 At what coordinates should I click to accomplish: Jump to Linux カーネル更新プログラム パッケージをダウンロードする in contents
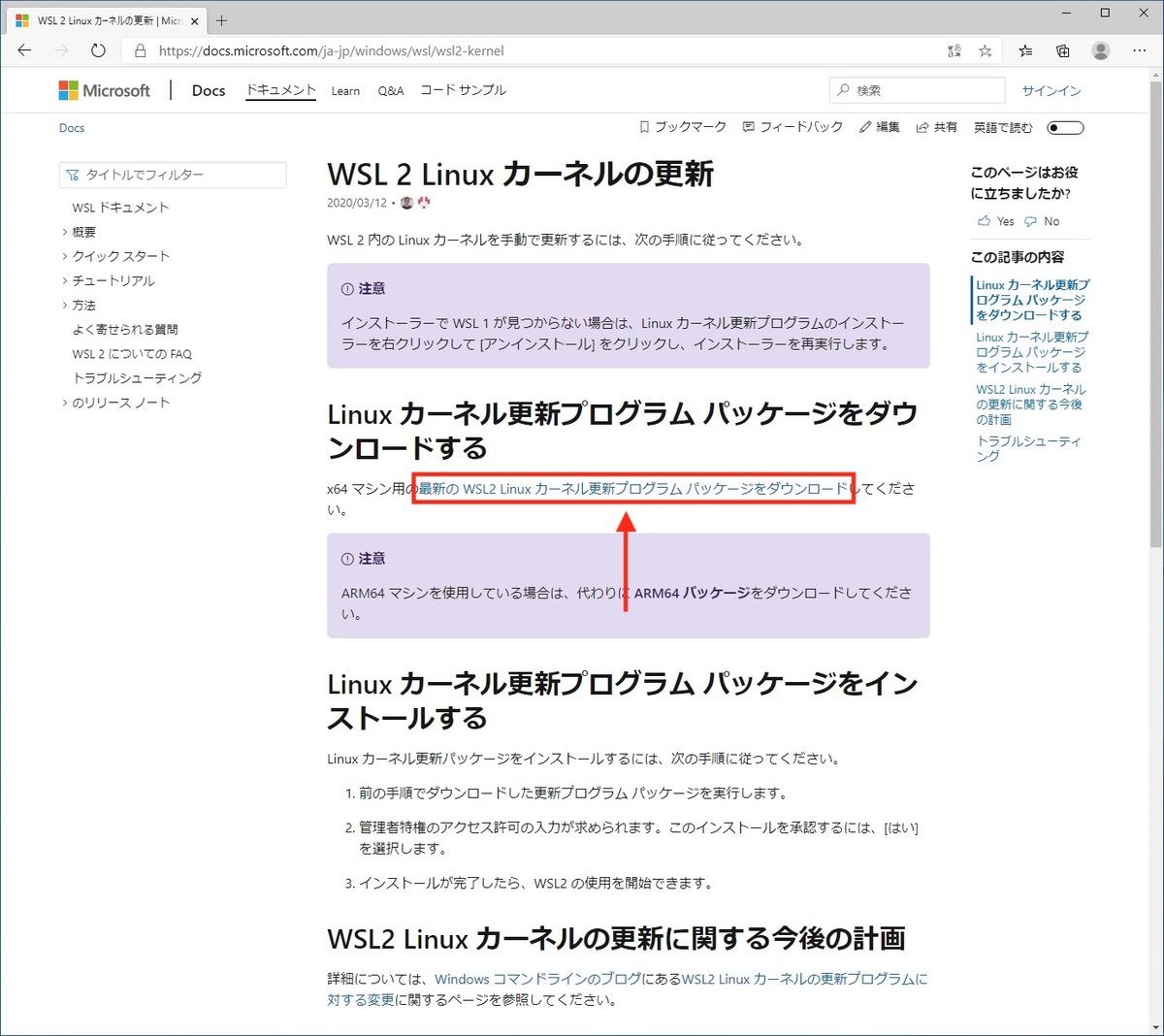1032,300
